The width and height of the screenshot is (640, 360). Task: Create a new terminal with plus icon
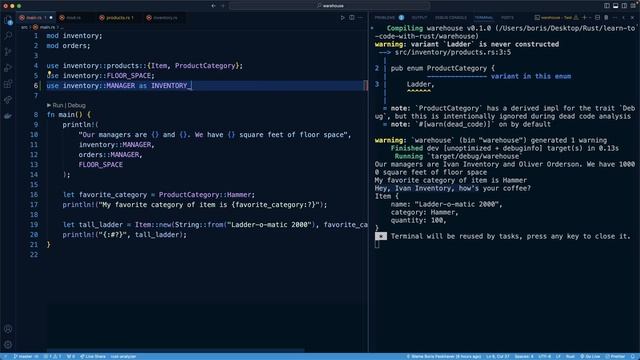click(584, 18)
